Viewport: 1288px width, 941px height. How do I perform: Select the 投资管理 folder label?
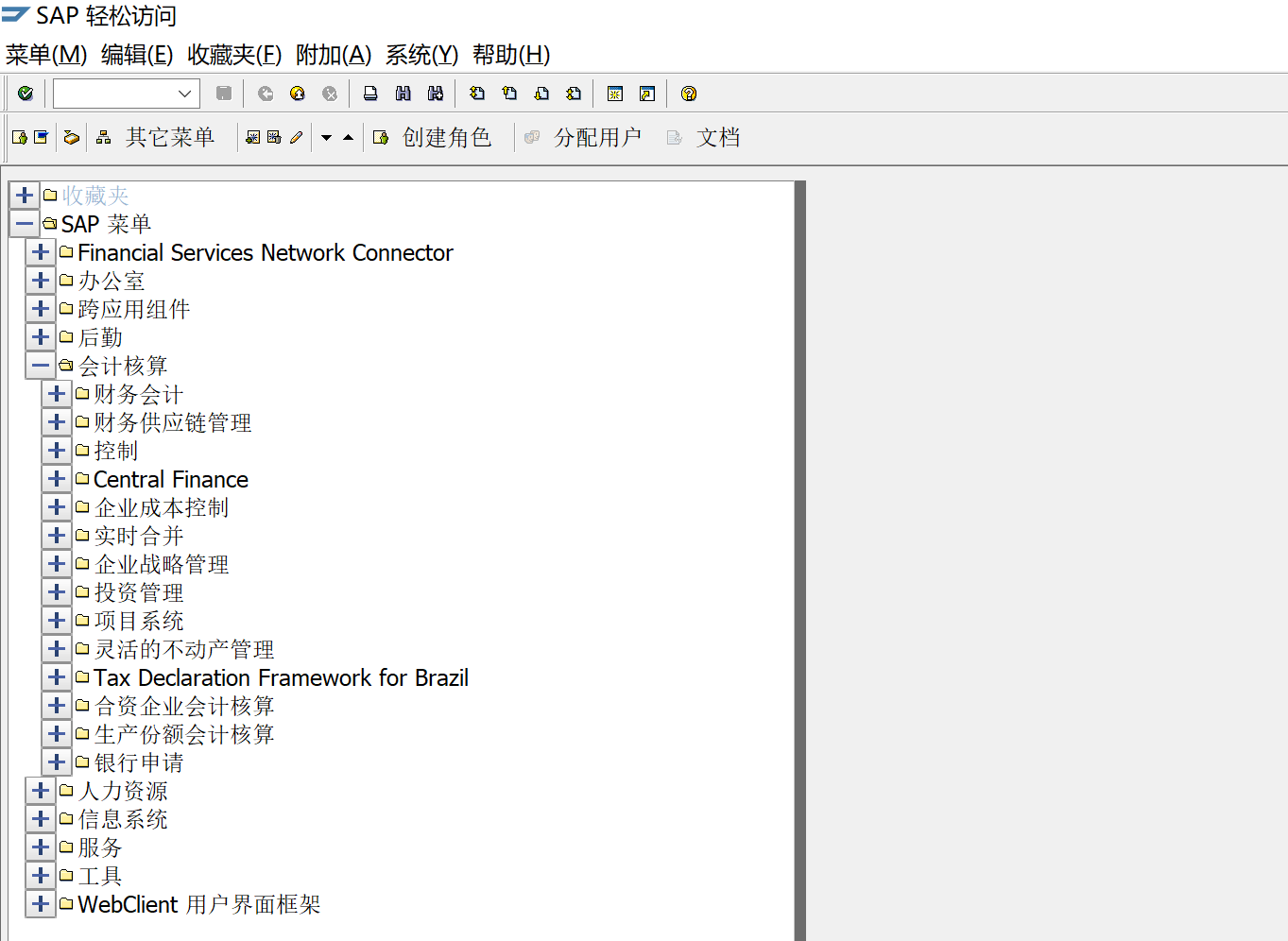(x=139, y=592)
